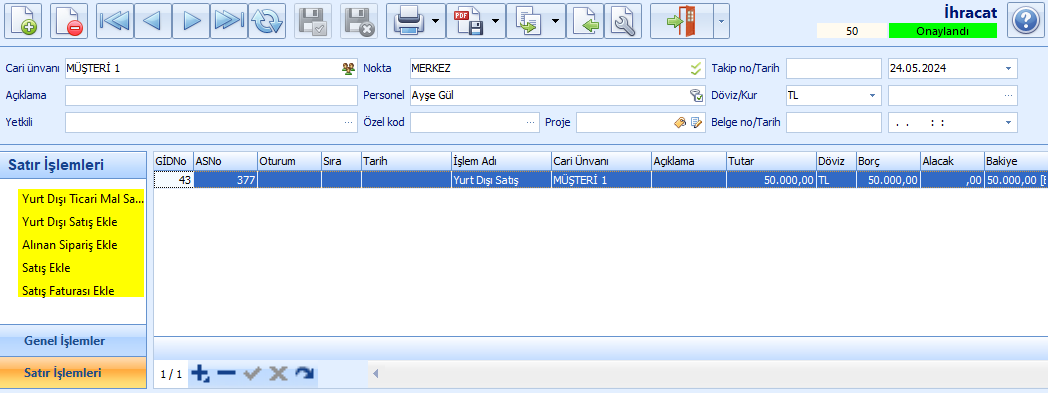The width and height of the screenshot is (1048, 393).
Task: Click the curved arrow icon in grid navigator
Action: tap(305, 374)
